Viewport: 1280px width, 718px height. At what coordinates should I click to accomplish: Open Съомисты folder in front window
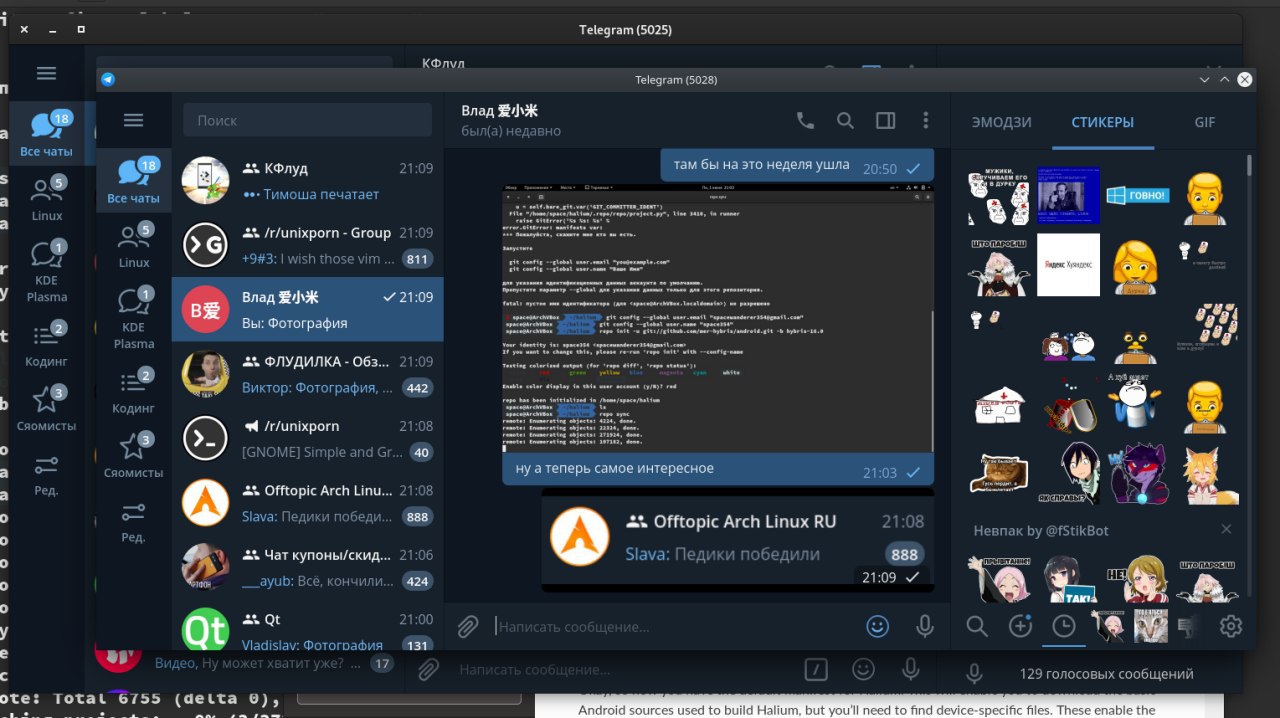point(133,455)
